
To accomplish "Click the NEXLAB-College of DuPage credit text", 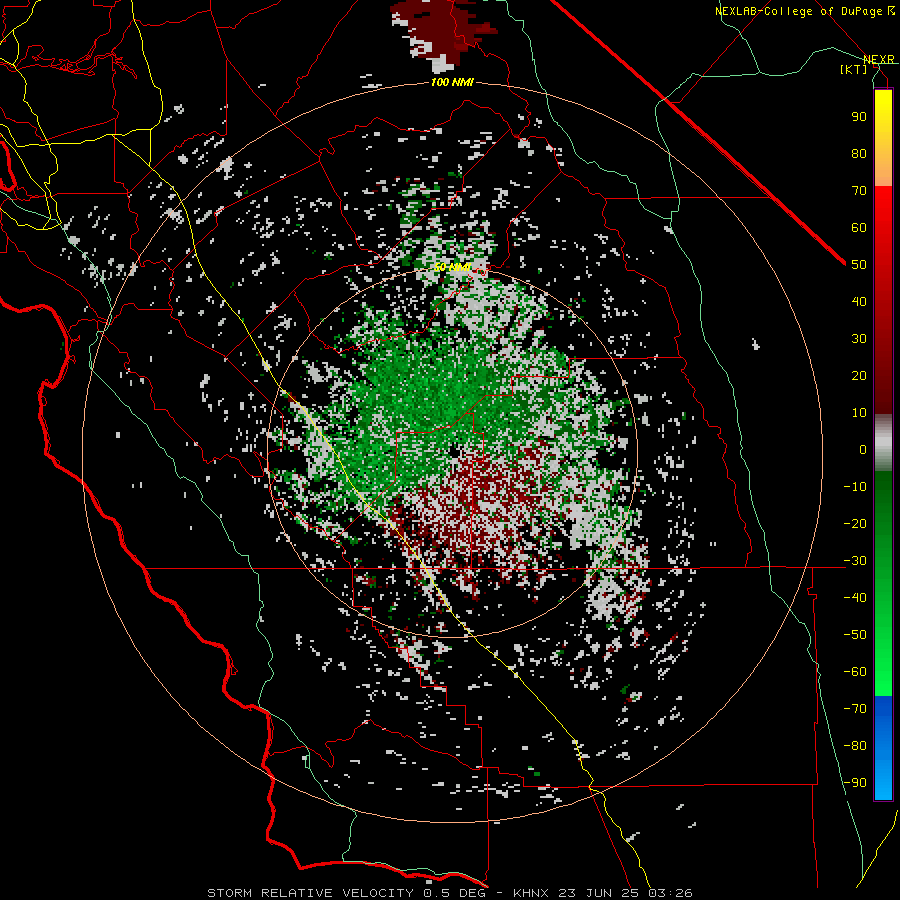I will pos(805,11).
